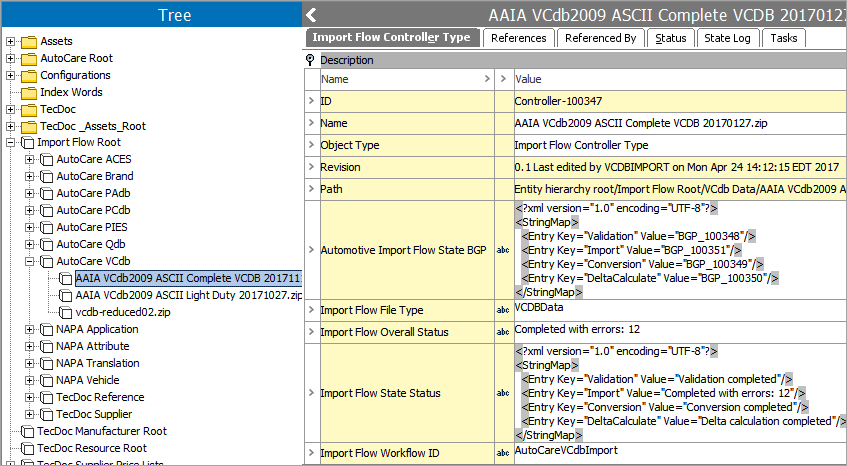Image resolution: width=847 pixels, height=466 pixels.
Task: Expand the Revision row arrow
Action: [312, 166]
